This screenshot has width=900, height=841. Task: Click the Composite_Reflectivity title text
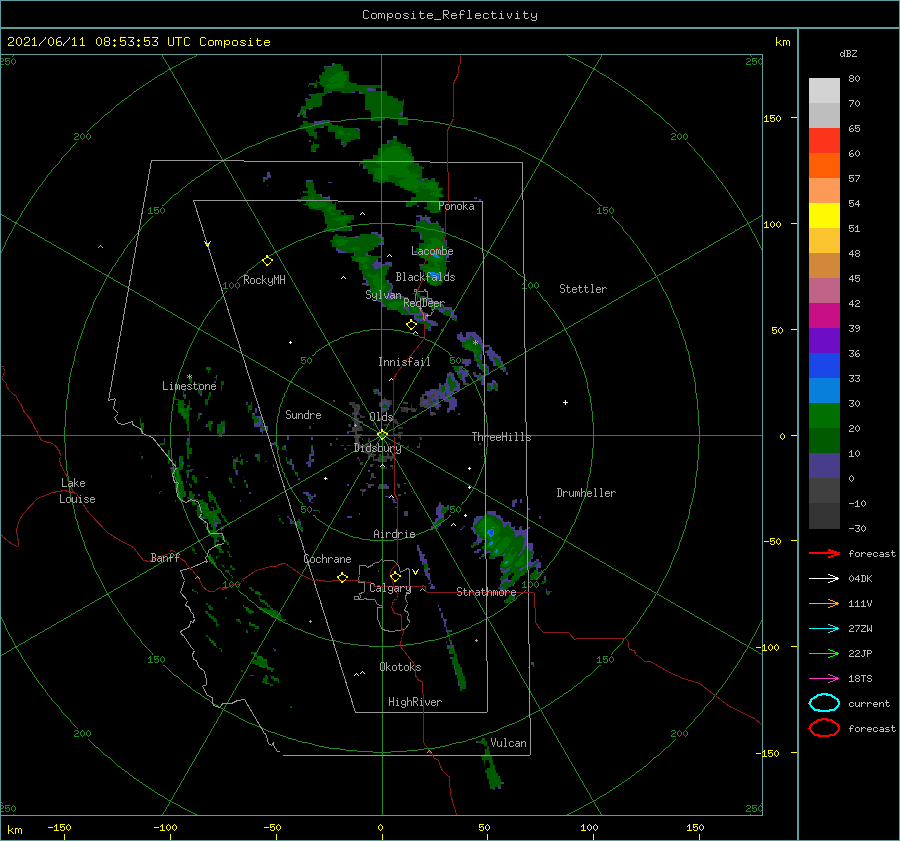450,15
